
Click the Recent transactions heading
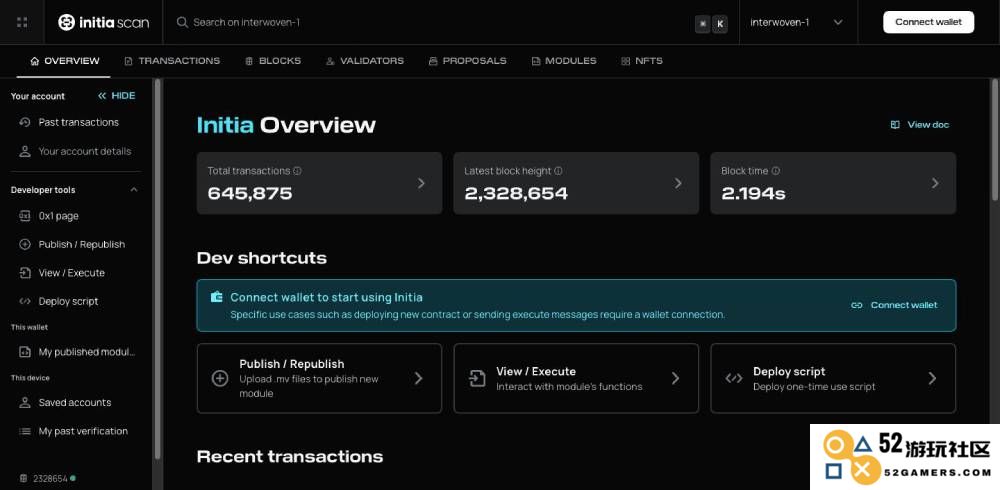coord(290,457)
